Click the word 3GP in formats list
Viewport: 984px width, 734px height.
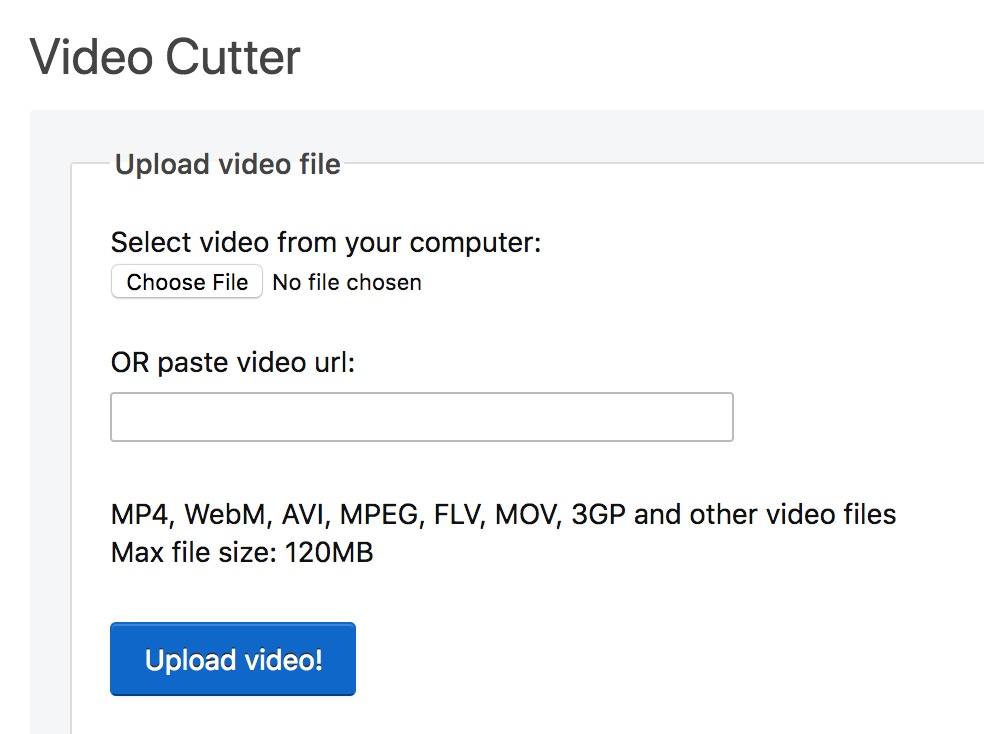[598, 514]
